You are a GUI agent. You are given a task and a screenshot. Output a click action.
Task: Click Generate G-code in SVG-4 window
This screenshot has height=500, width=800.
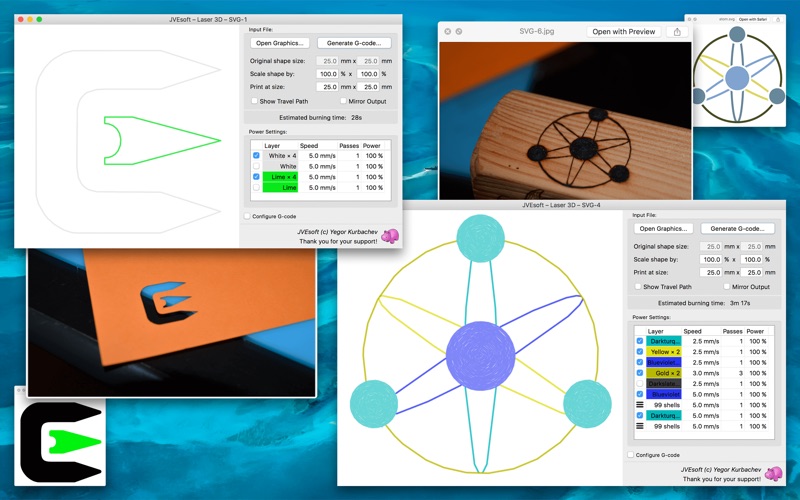tap(737, 229)
